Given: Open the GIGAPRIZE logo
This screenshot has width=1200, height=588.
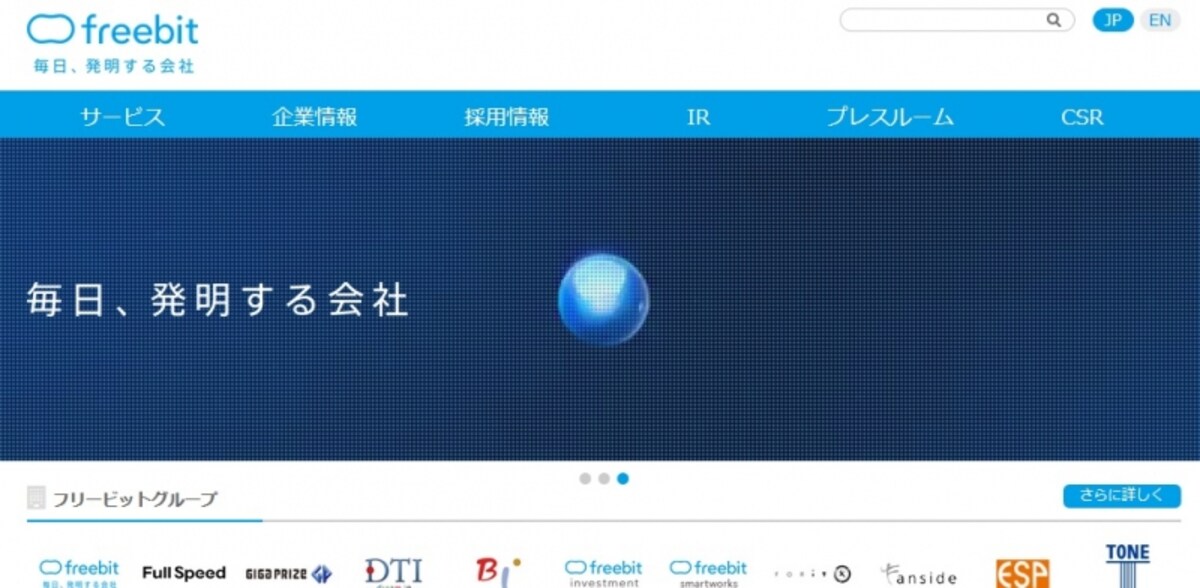Looking at the screenshot, I should click(x=288, y=574).
